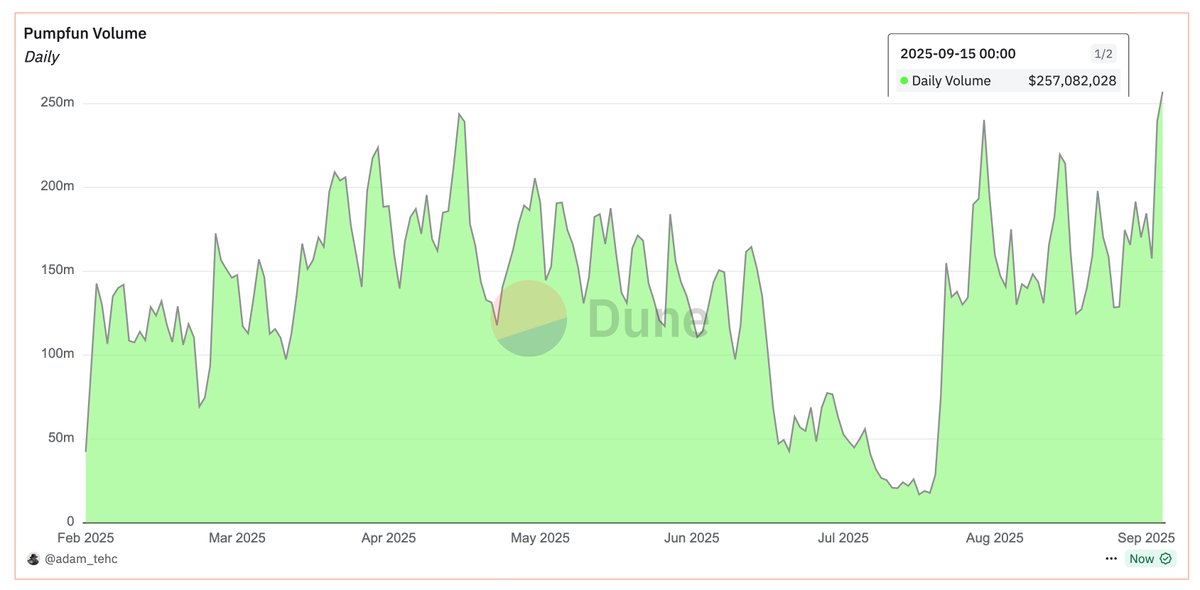Screen dimensions: 1200x590
Task: Click the Daily Volume tooltip label
Action: click(x=951, y=81)
